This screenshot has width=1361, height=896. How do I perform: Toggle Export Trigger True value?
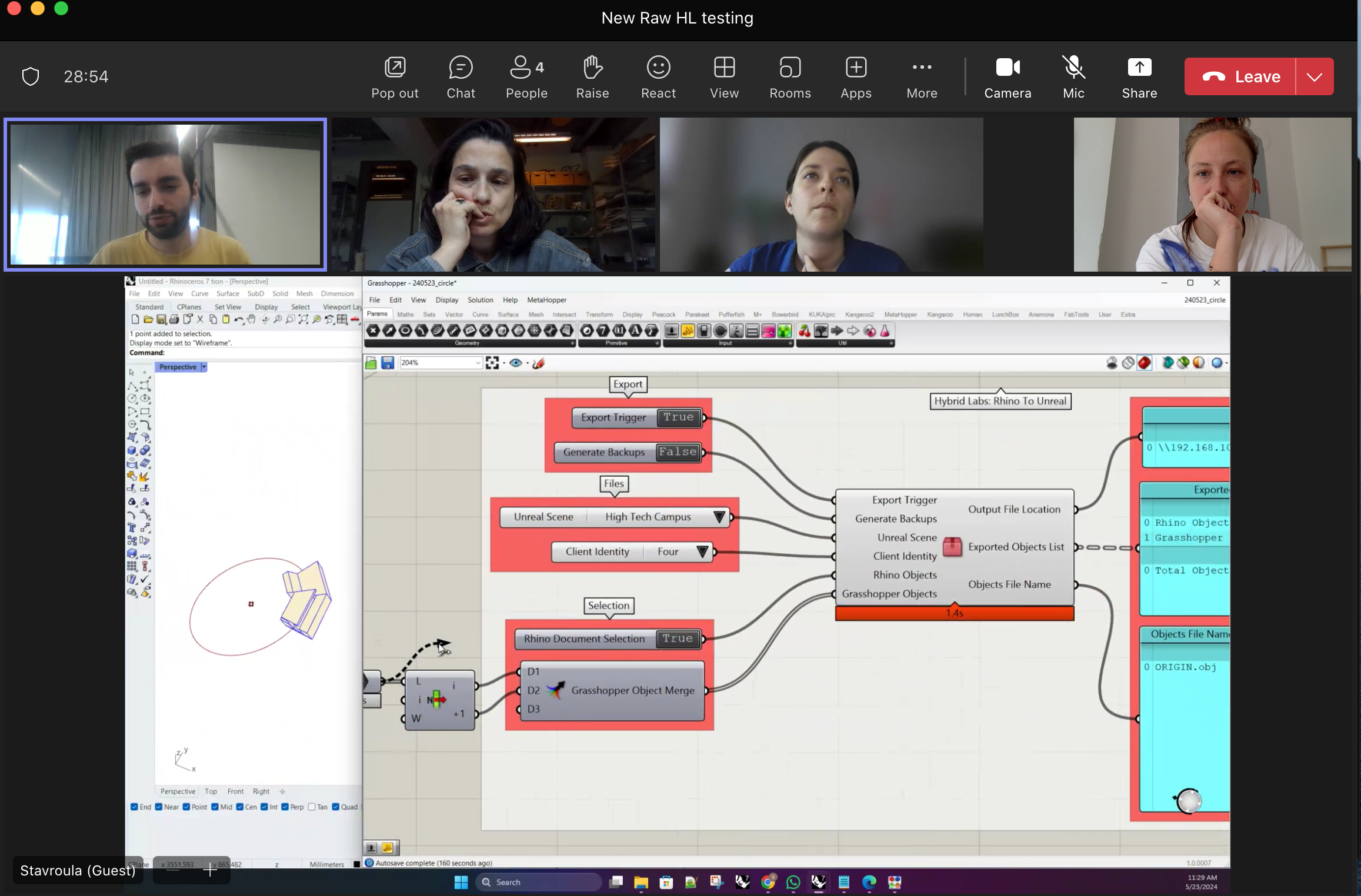point(679,417)
